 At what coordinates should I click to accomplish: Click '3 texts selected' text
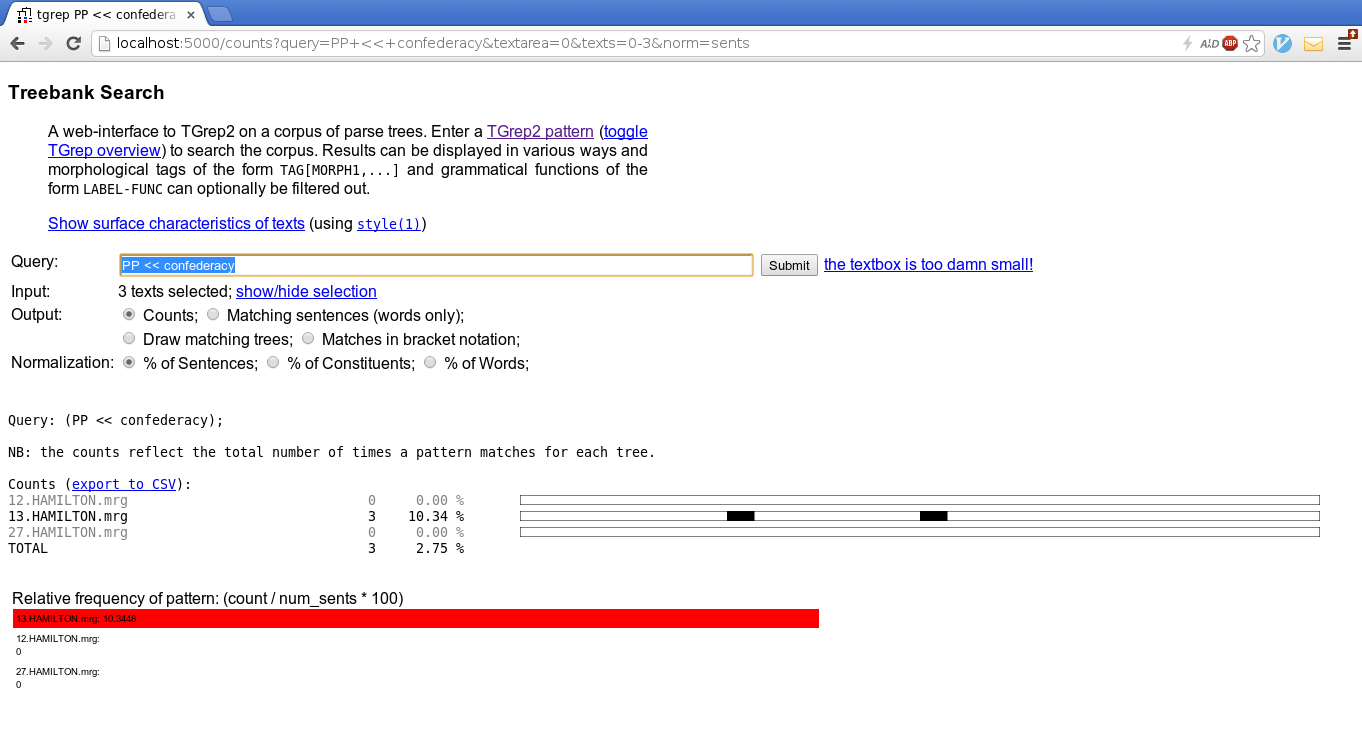175,291
